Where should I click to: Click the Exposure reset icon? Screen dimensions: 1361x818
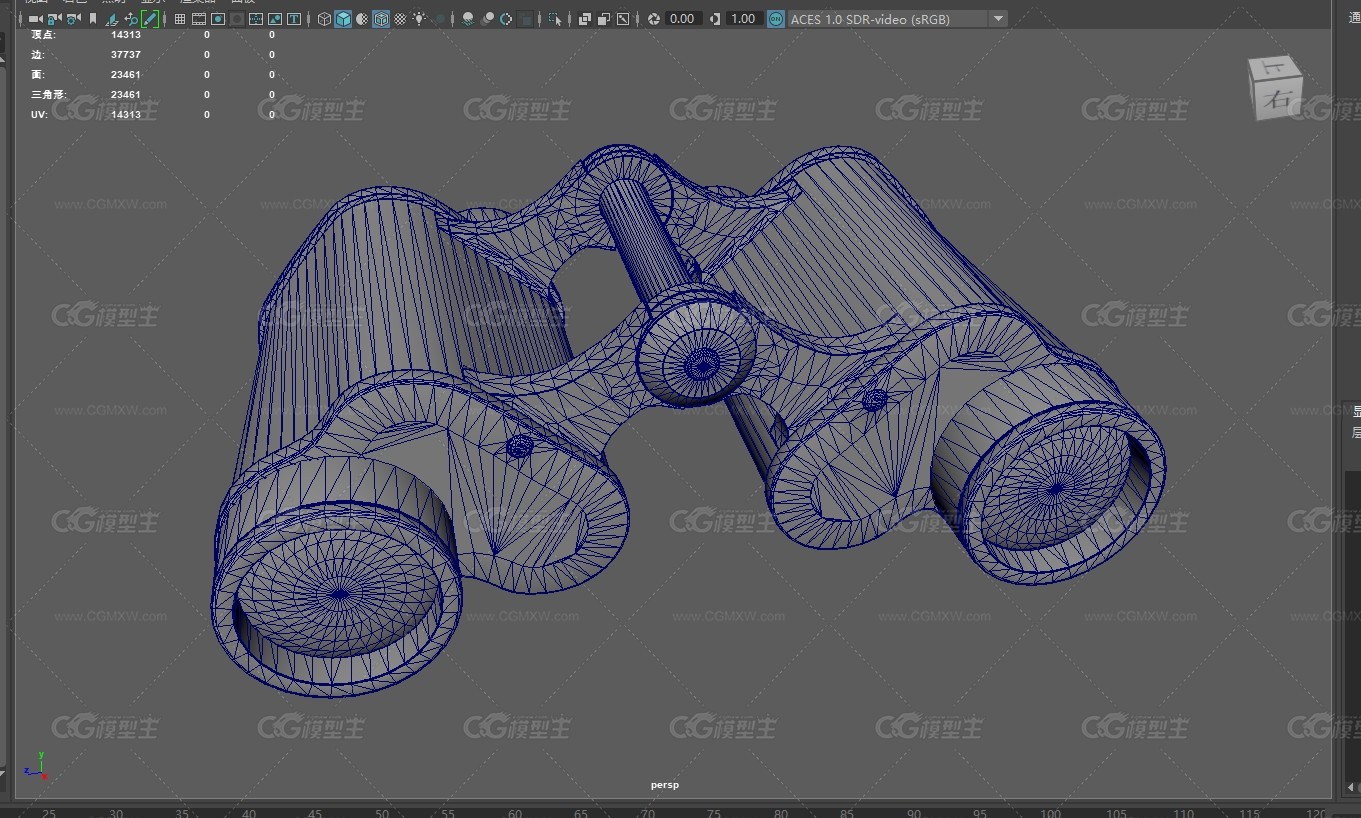(x=654, y=19)
